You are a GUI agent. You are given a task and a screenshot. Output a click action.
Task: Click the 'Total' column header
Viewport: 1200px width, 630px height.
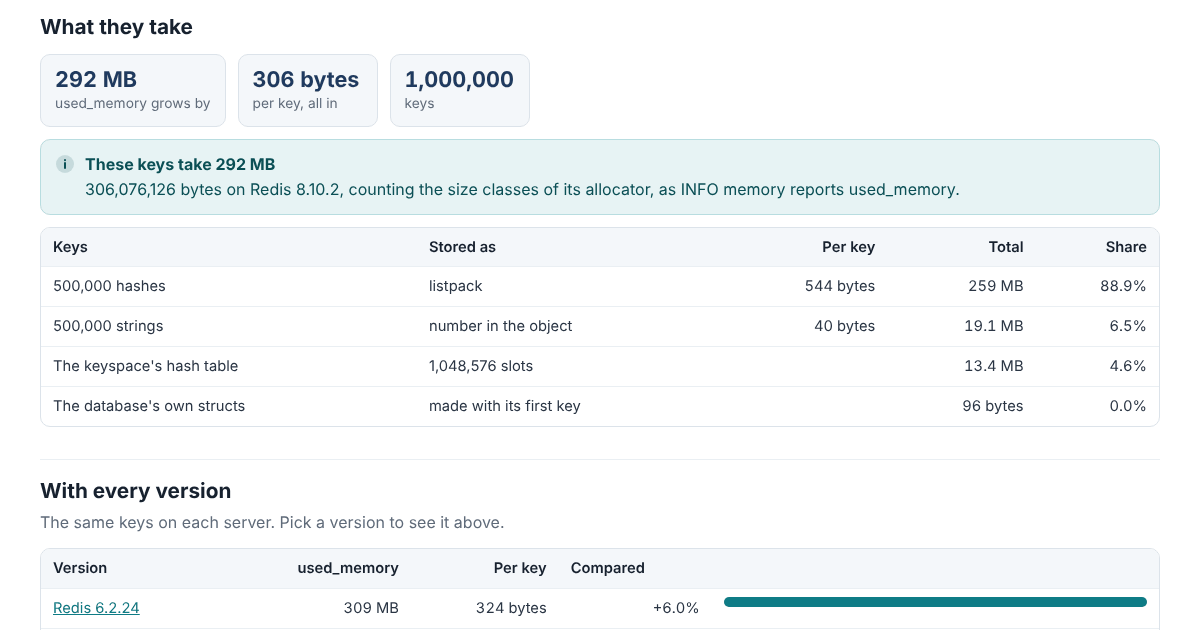coord(1006,247)
